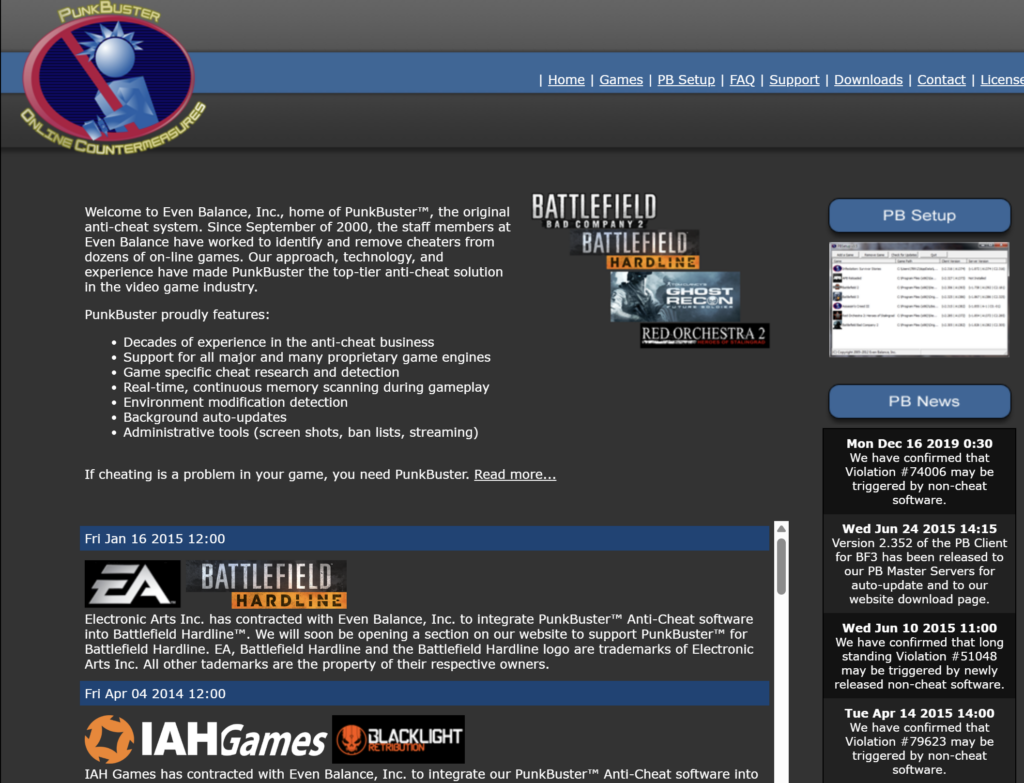Screen dimensions: 1024x783
Task: Go to PB Setup in navigation bar
Action: 686,80
